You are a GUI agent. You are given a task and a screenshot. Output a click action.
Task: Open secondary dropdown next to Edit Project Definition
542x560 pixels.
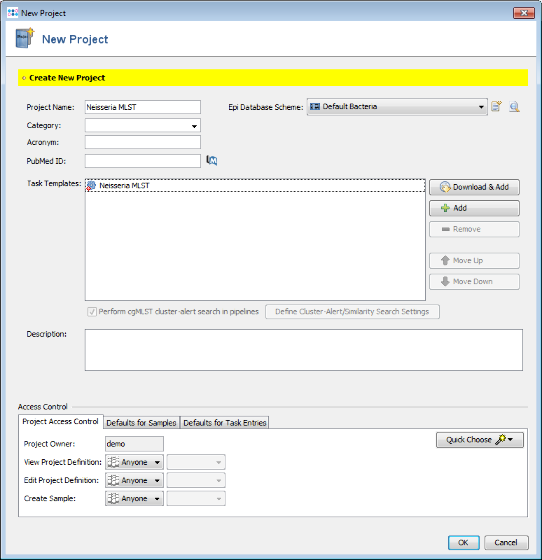pyautogui.click(x=196, y=480)
